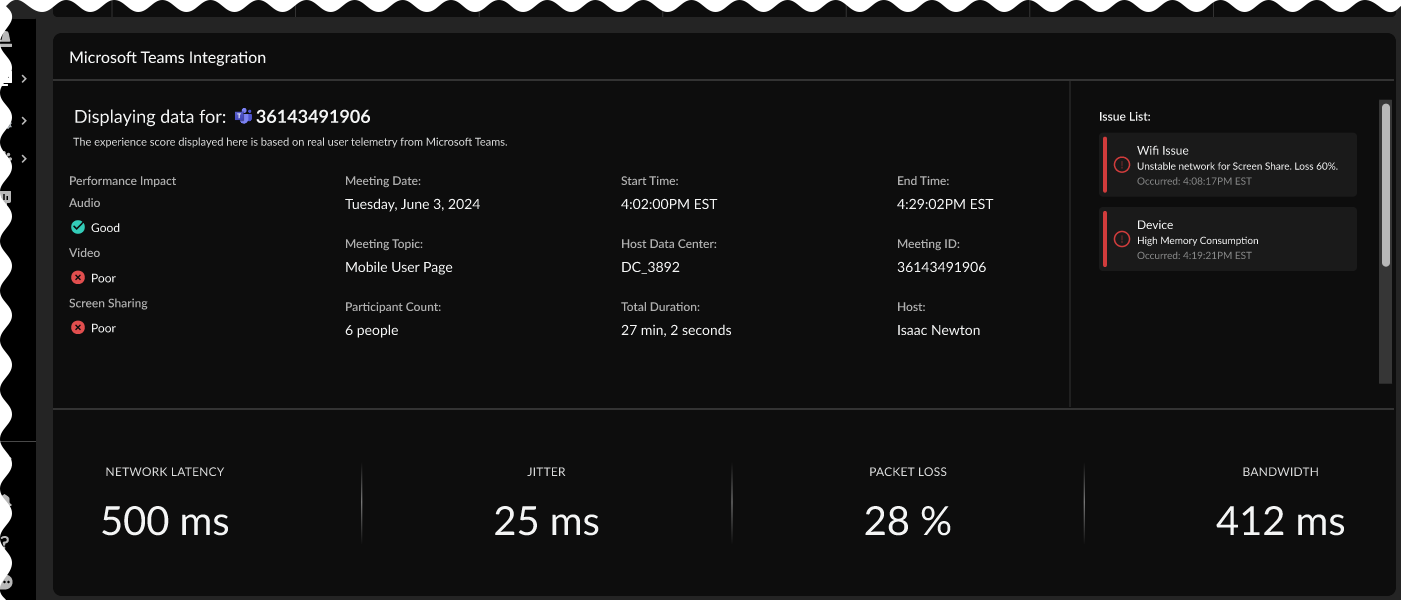Click the green check icon next to Good
This screenshot has width=1401, height=600.
click(78, 227)
